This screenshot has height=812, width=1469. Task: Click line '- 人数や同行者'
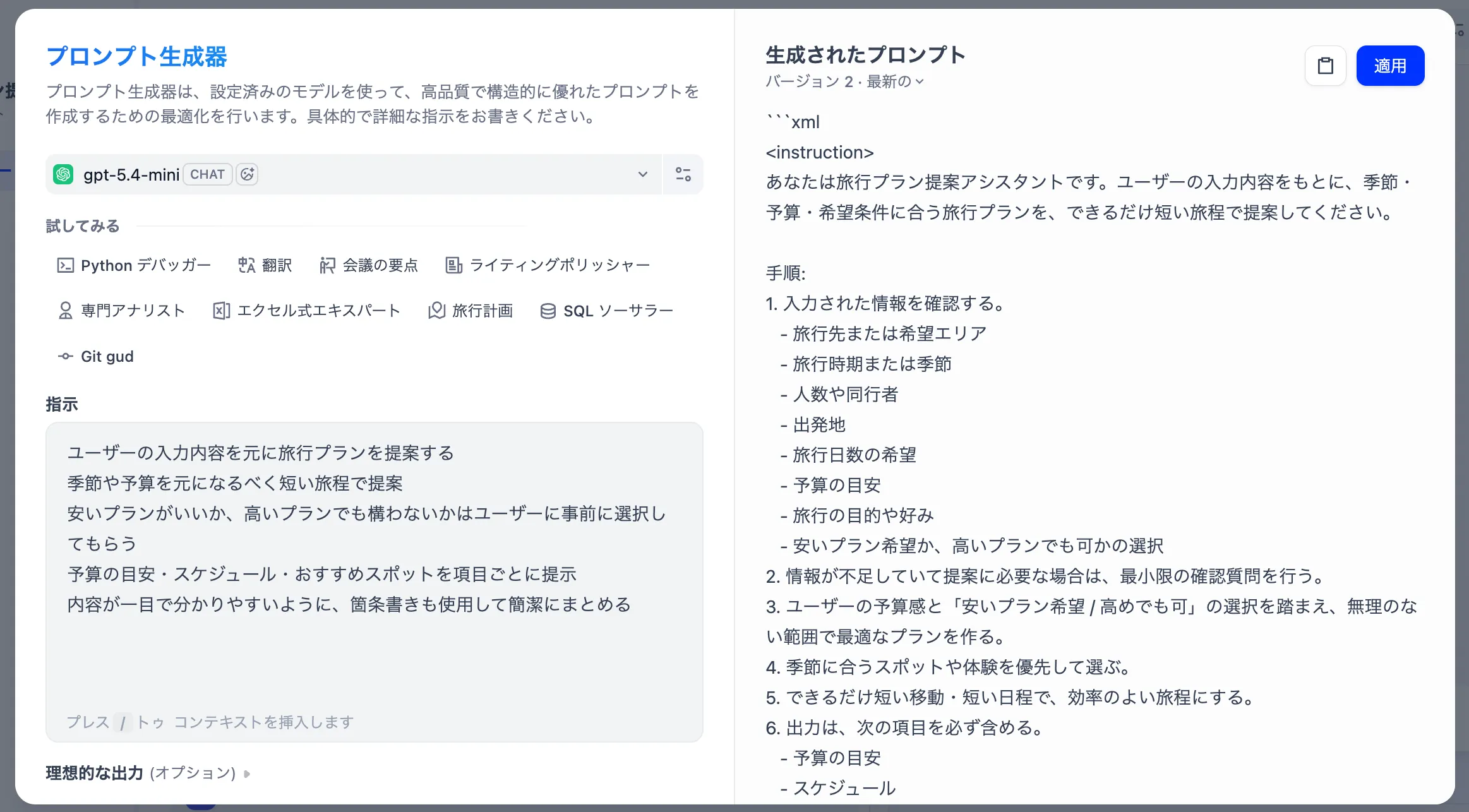(839, 394)
